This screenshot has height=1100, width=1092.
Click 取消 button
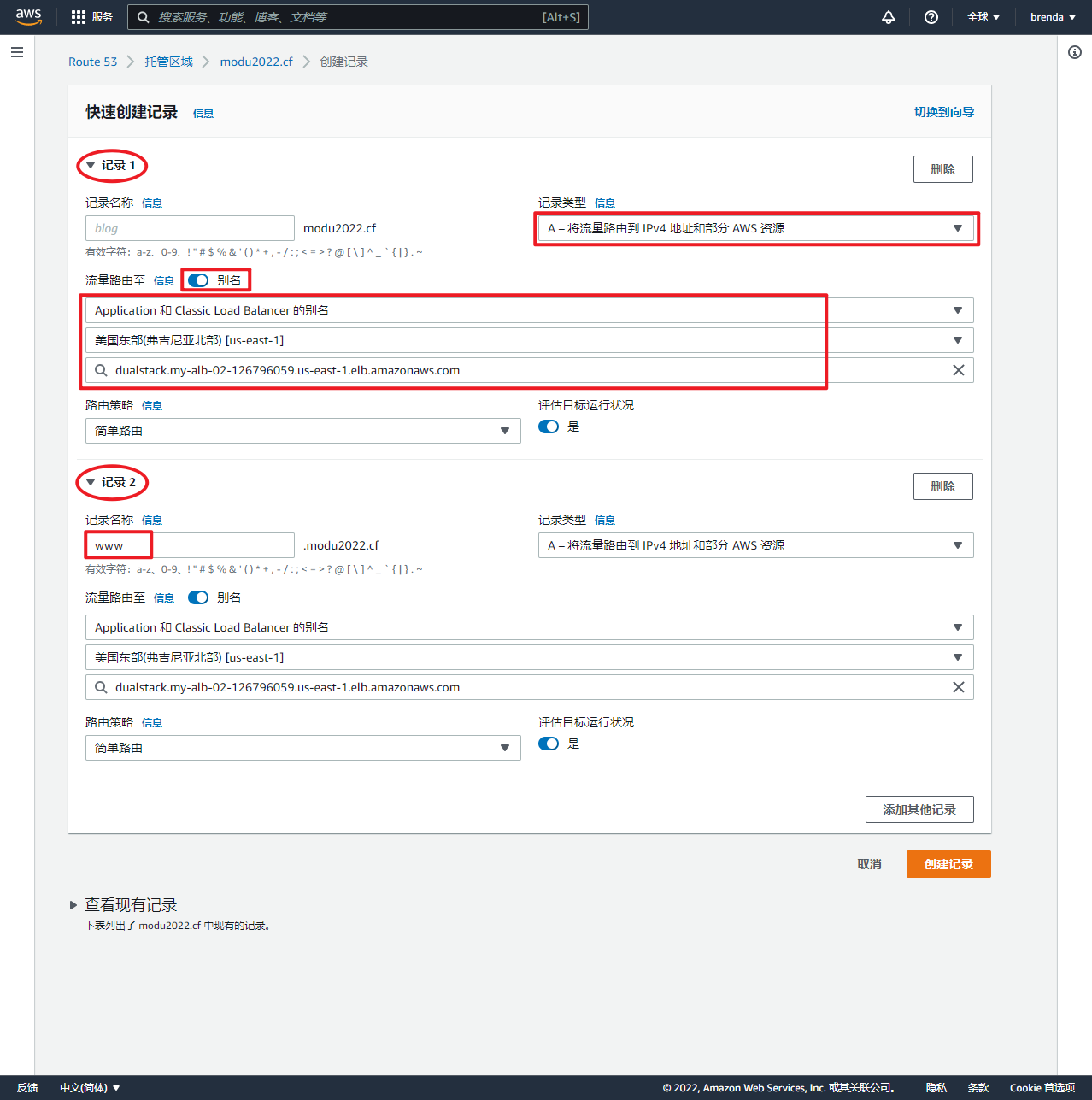coord(870,864)
